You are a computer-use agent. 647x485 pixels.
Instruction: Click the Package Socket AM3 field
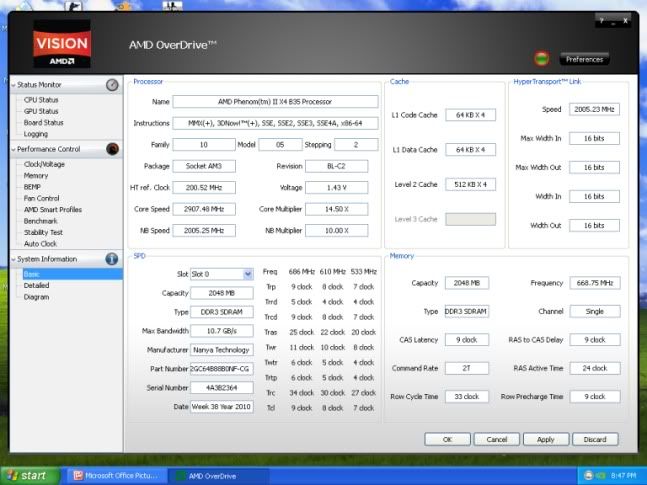(204, 166)
